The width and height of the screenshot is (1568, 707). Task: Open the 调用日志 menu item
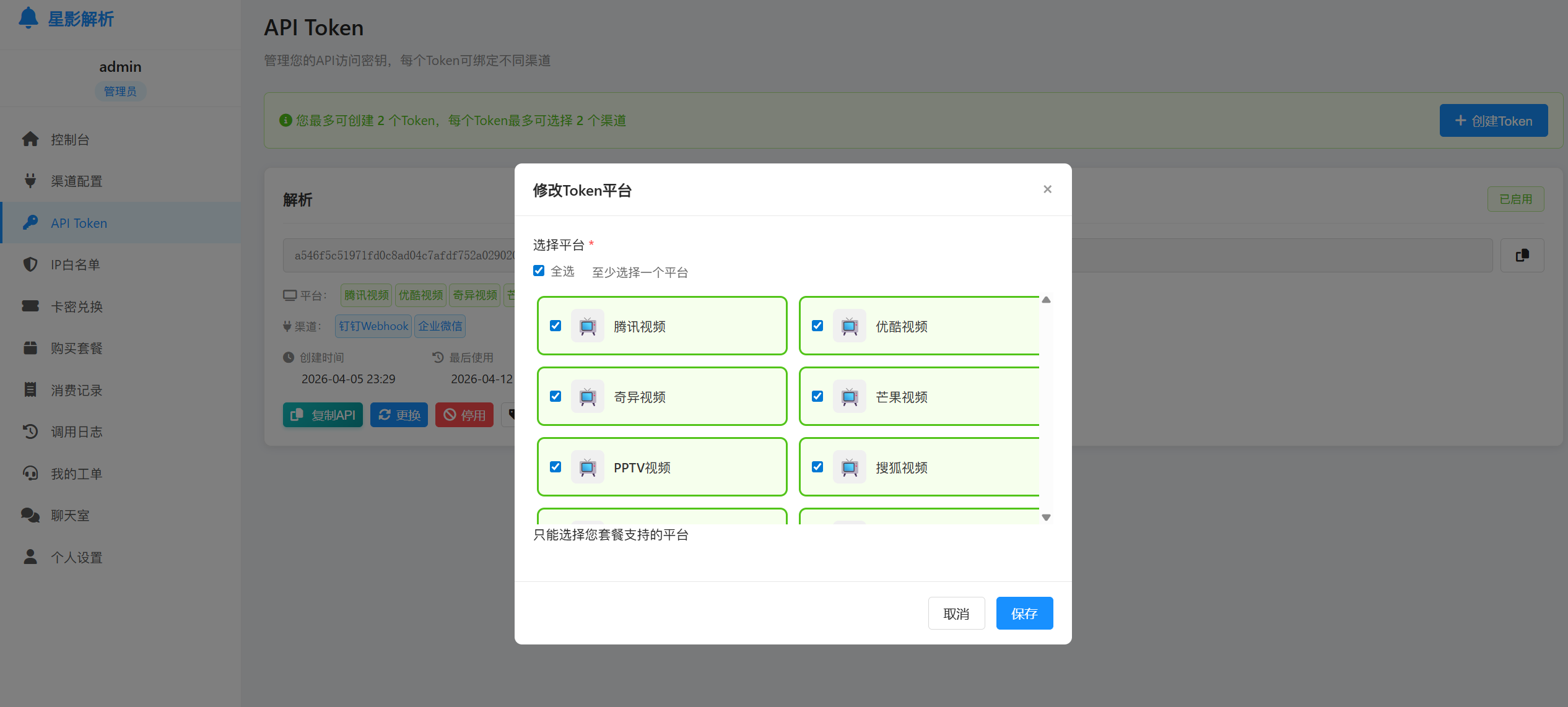(121, 432)
